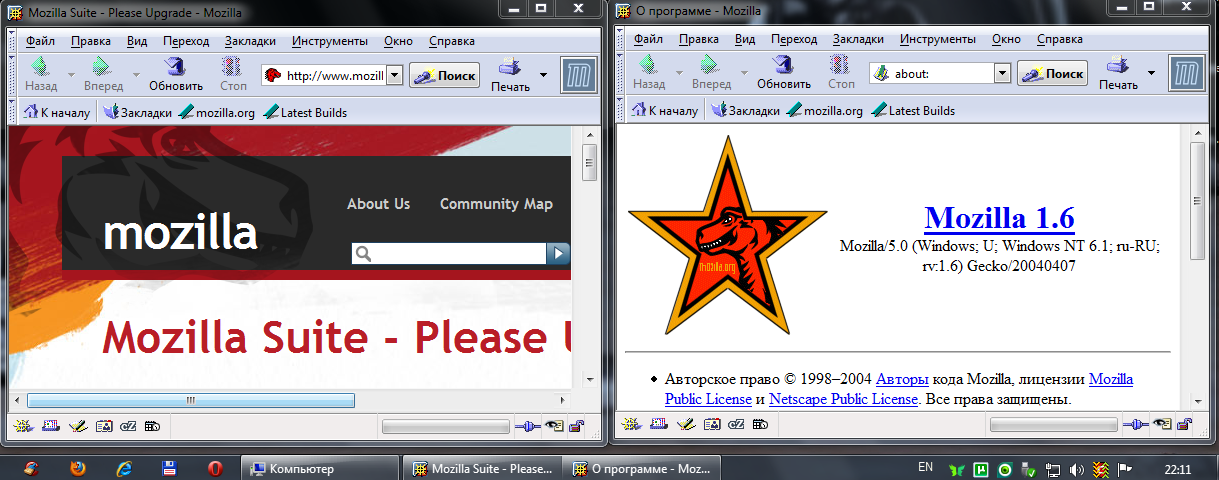The height and width of the screenshot is (480, 1219).
Task: Open Инструменты menu in Mozilla Suite window
Action: point(330,41)
